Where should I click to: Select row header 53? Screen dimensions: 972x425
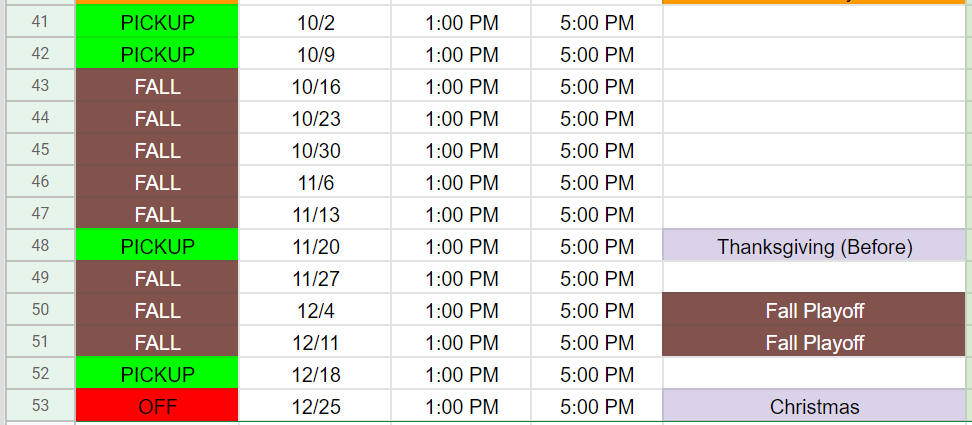pos(40,406)
